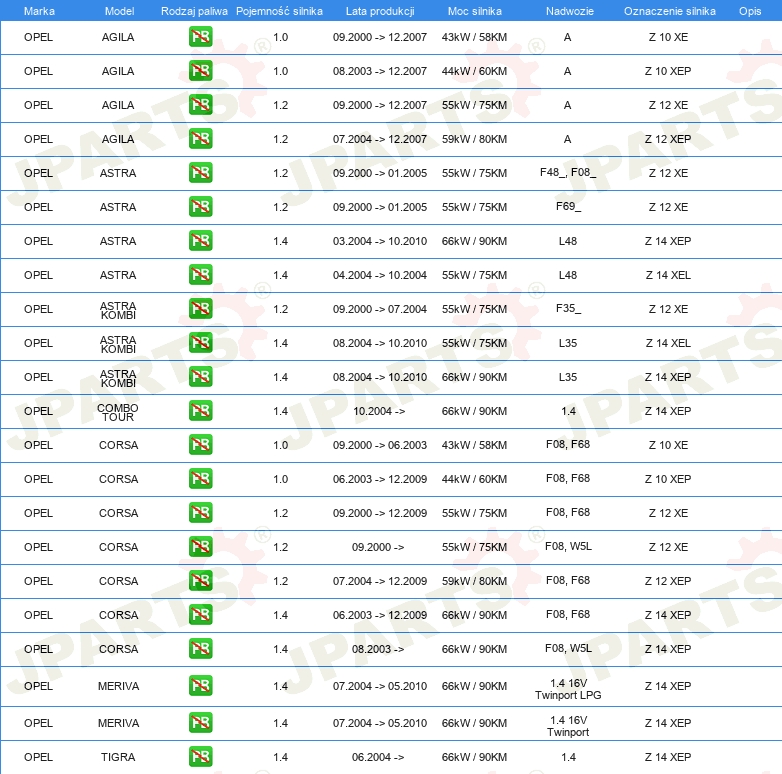The image size is (782, 774).
Task: Click the Oznaczenie silnika header
Action: click(669, 11)
